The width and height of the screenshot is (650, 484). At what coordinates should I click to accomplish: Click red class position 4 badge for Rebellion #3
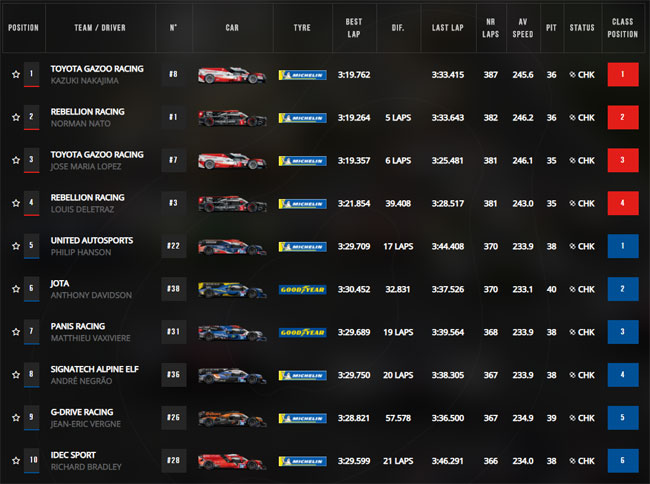[x=623, y=203]
